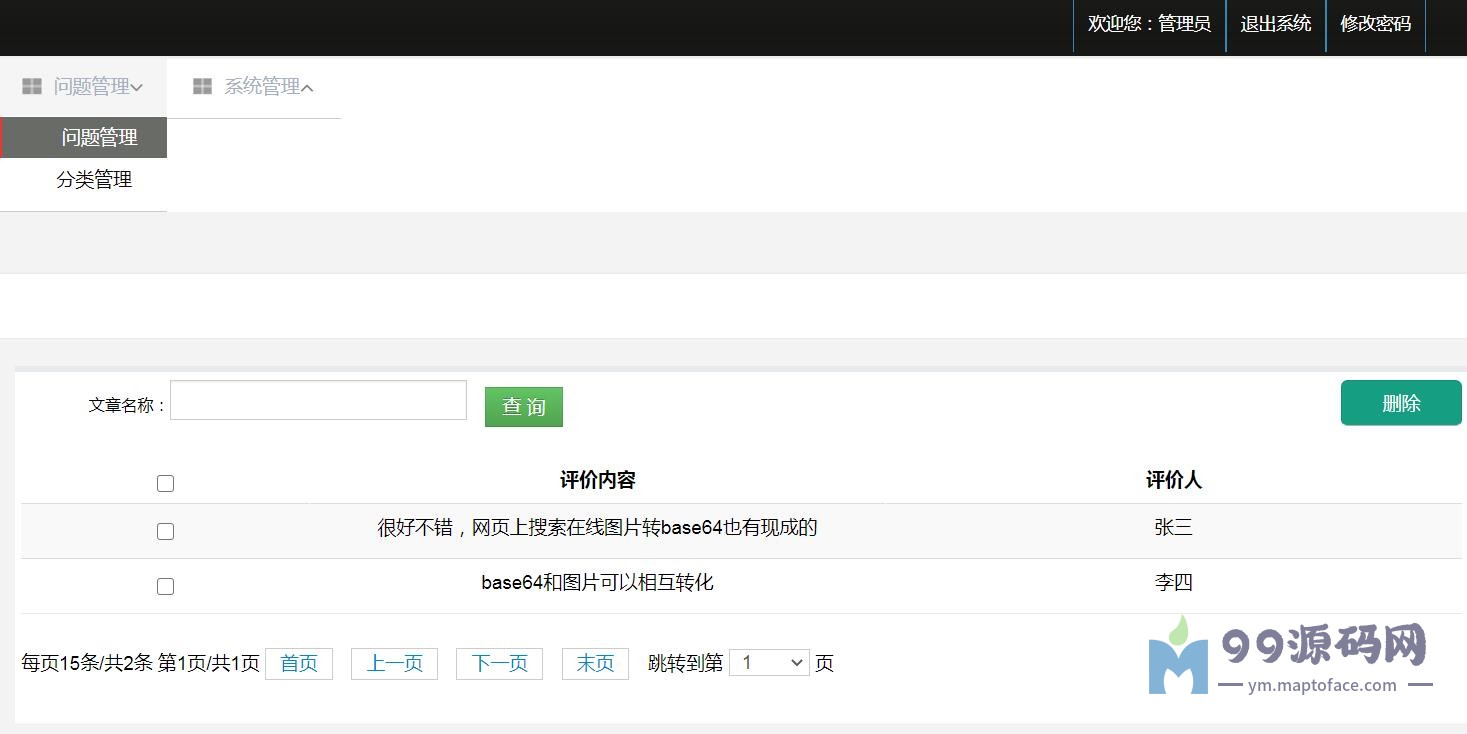Check the box for 张三's review row

pos(166,532)
